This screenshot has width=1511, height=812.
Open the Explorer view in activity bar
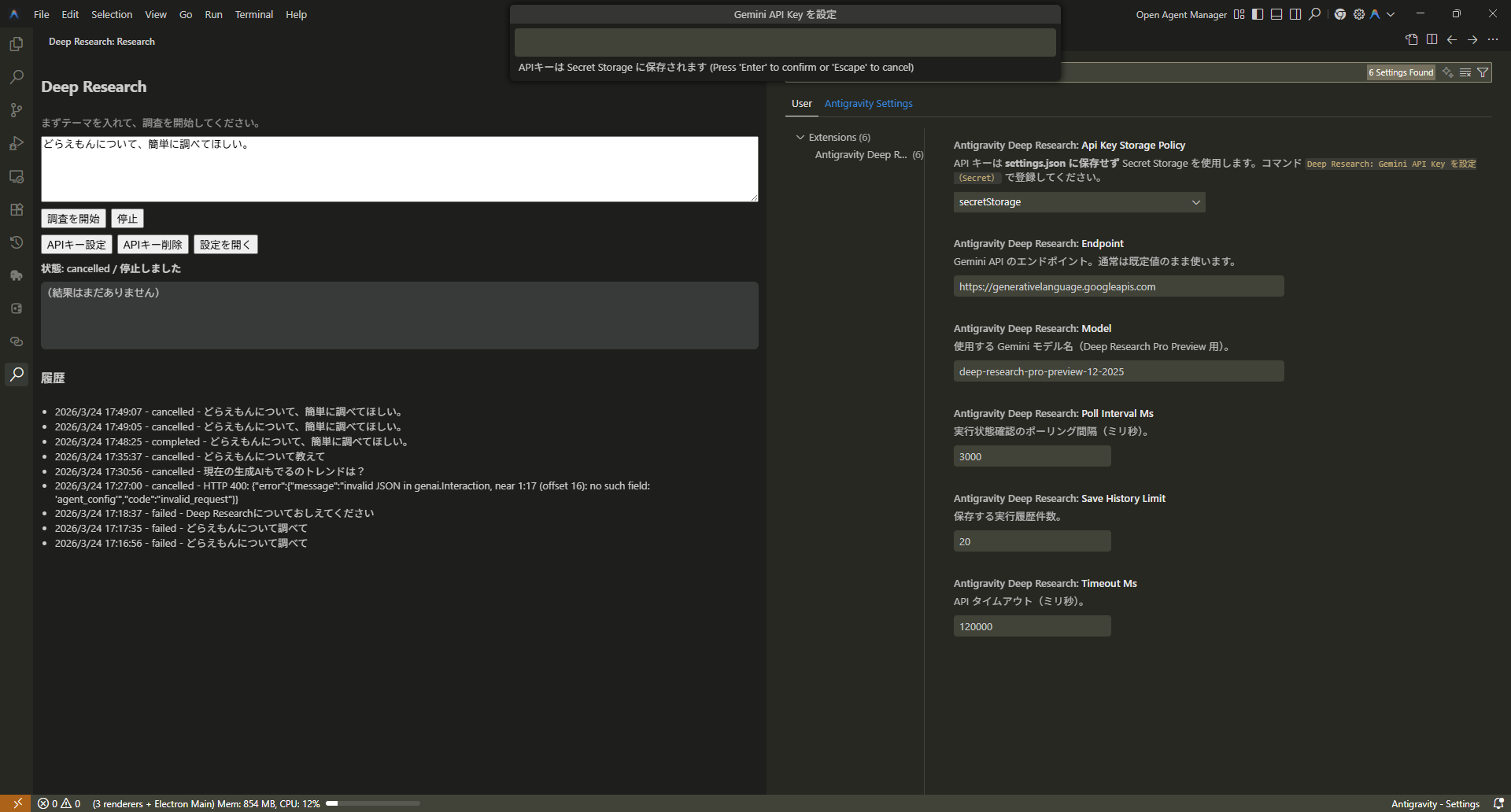[17, 44]
